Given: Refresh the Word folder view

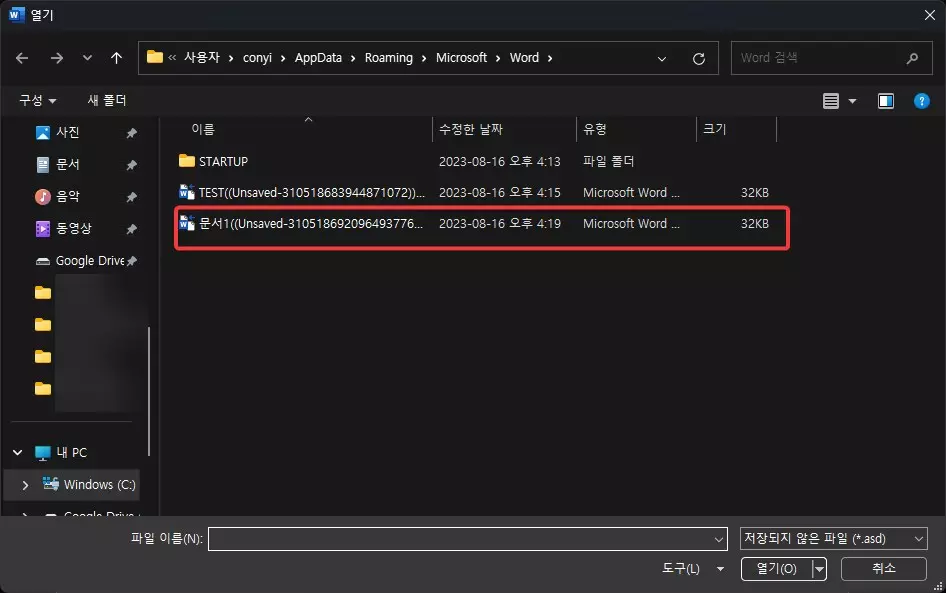Looking at the screenshot, I should pos(698,57).
